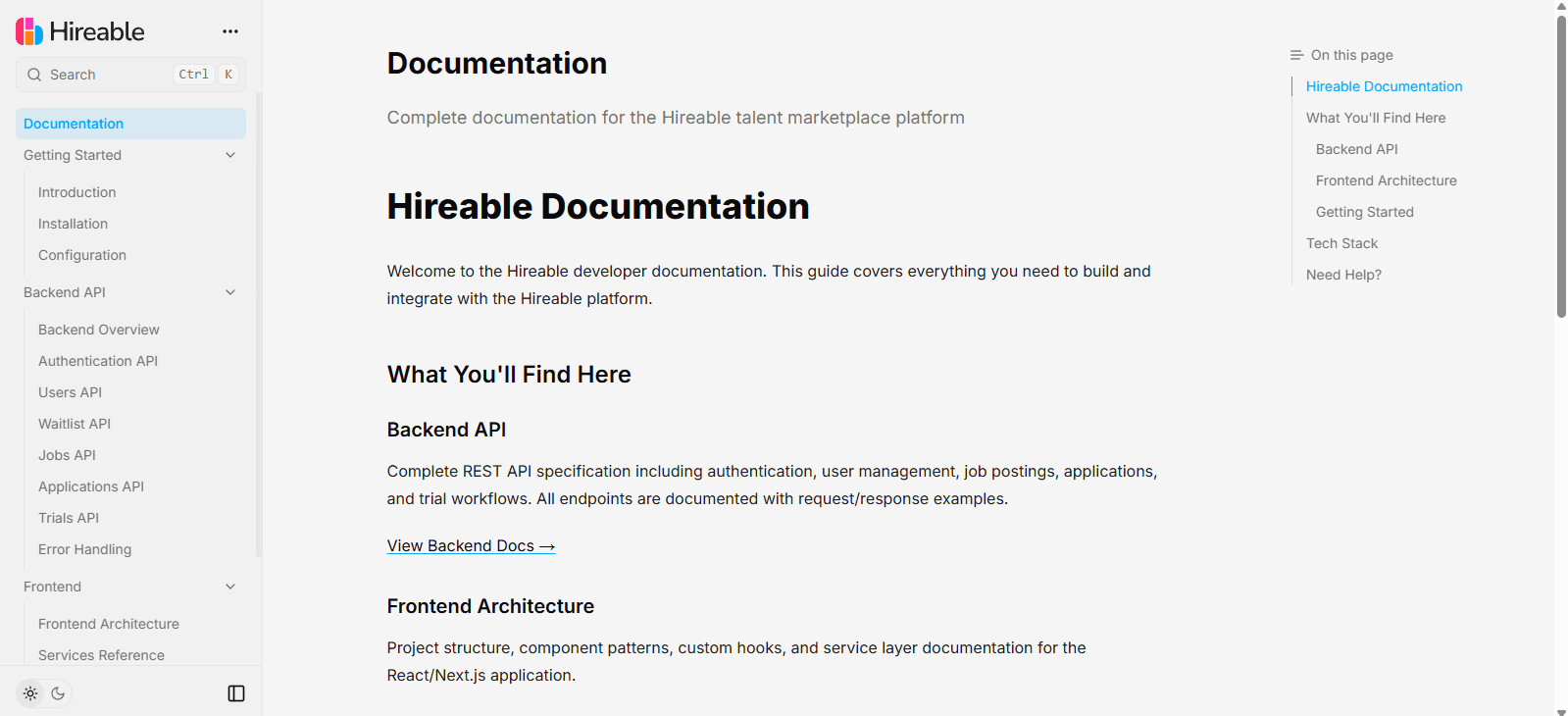Open the Installation page
The height and width of the screenshot is (716, 1568).
pyautogui.click(x=73, y=224)
